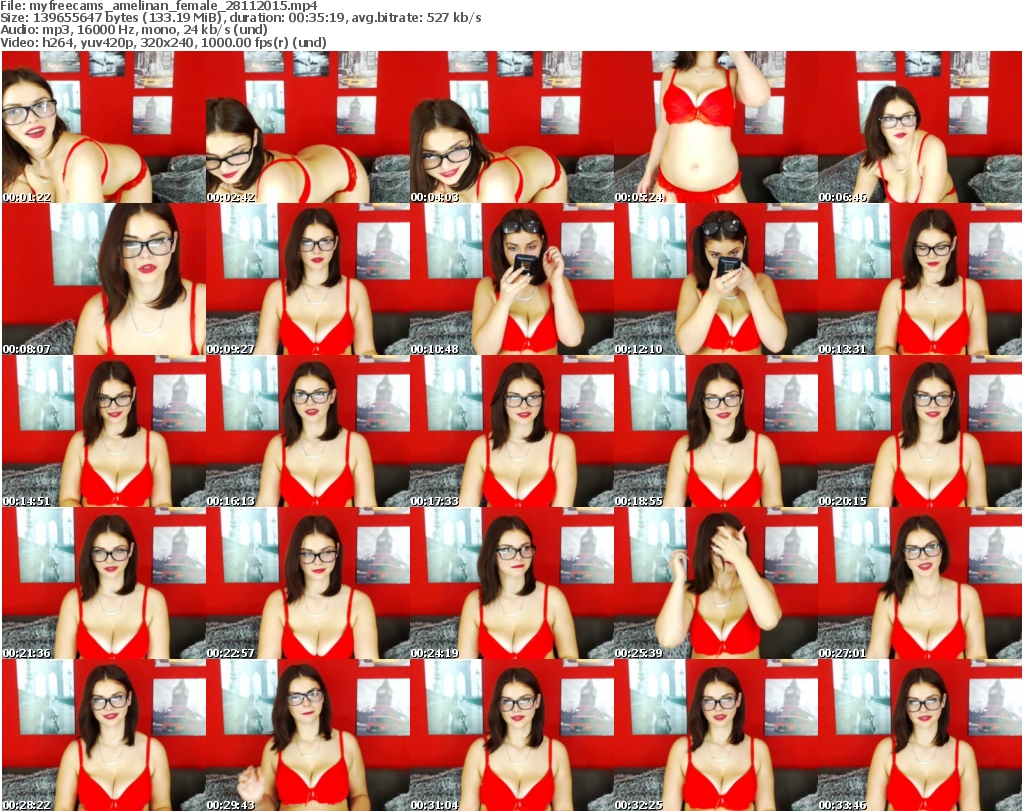This screenshot has width=1024, height=811.
Task: Click the thumbnail stamped 00:09:27
Action: pyautogui.click(x=308, y=279)
